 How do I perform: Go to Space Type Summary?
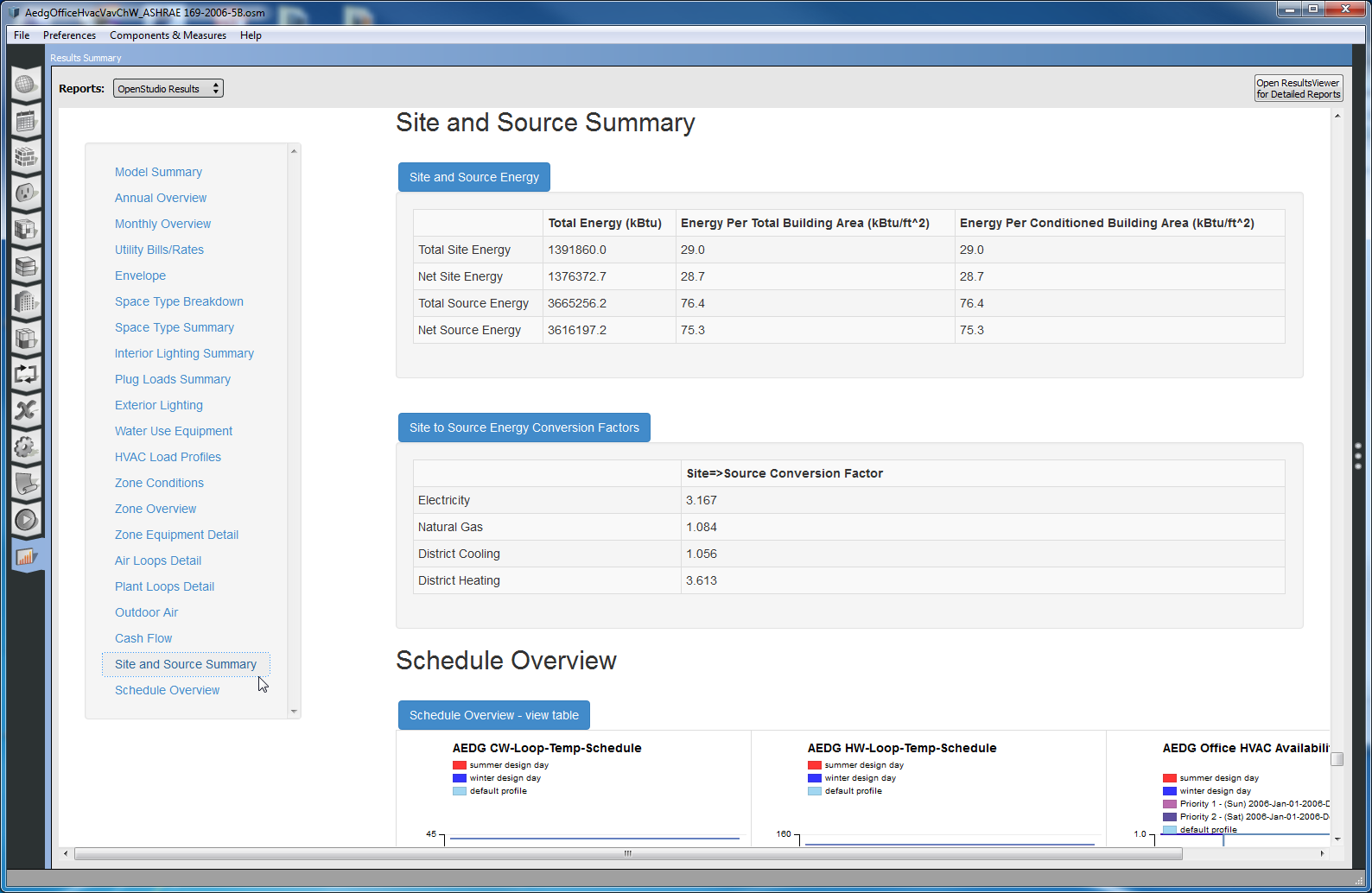(x=175, y=327)
